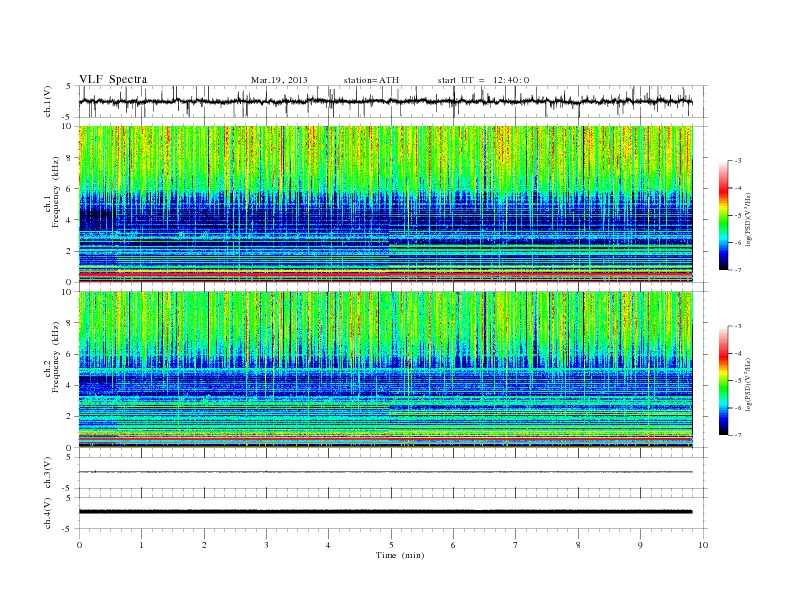The height and width of the screenshot is (612, 792).
Task: Click time axis tick label '0'
Action: pos(79,545)
